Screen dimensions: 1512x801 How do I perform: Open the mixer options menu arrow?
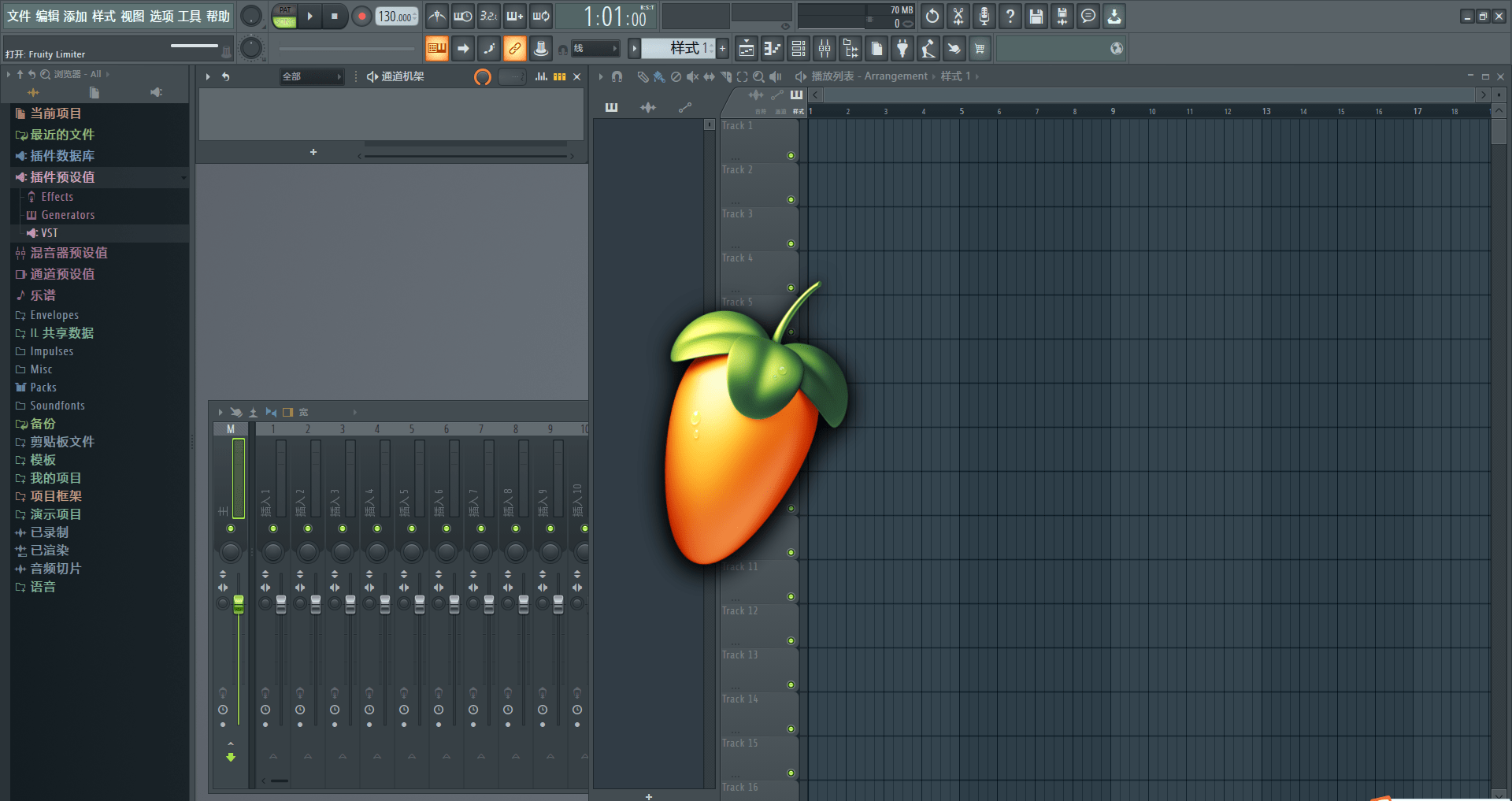[x=220, y=412]
